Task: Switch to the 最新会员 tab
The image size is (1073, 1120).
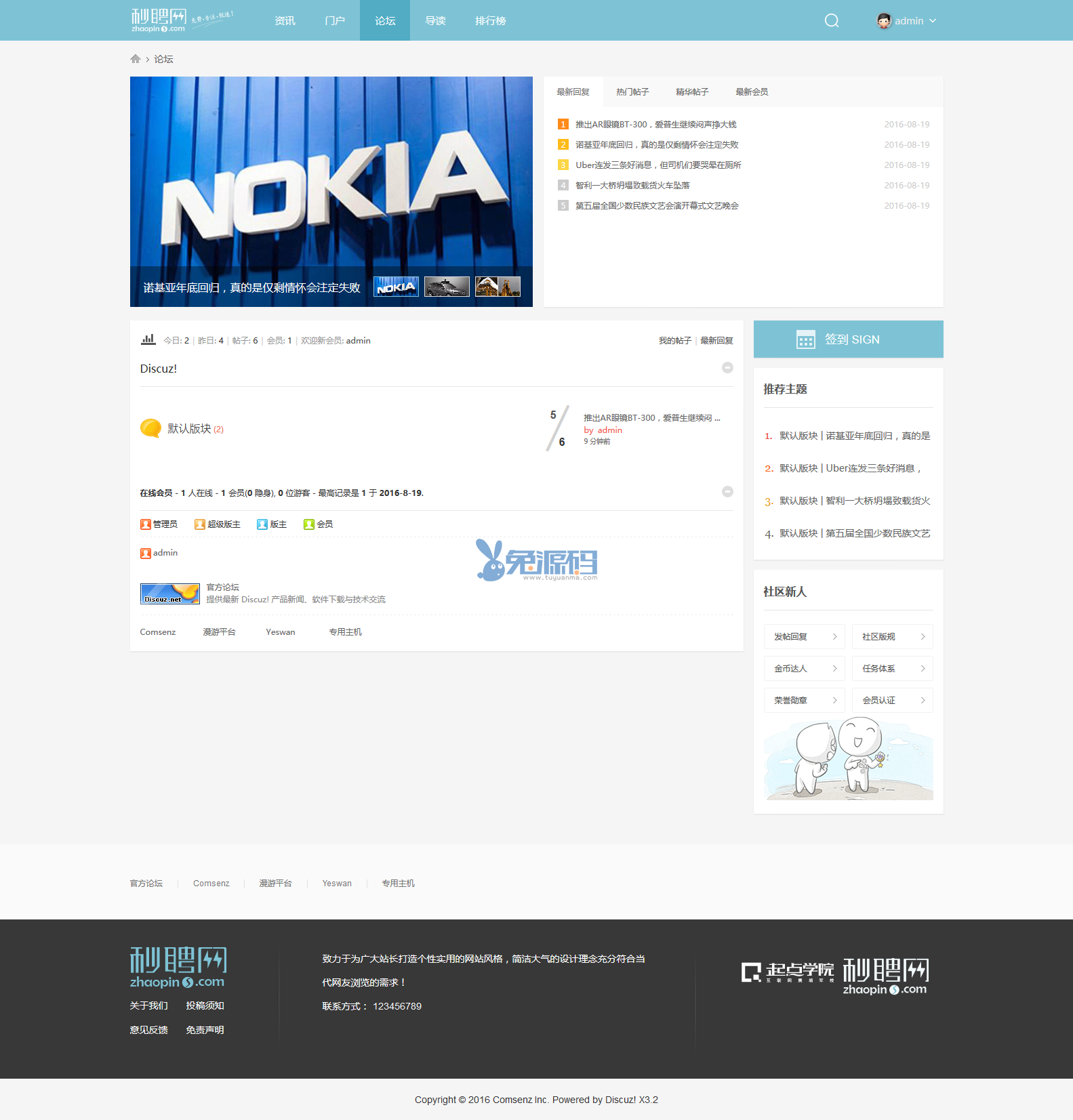Action: click(752, 91)
